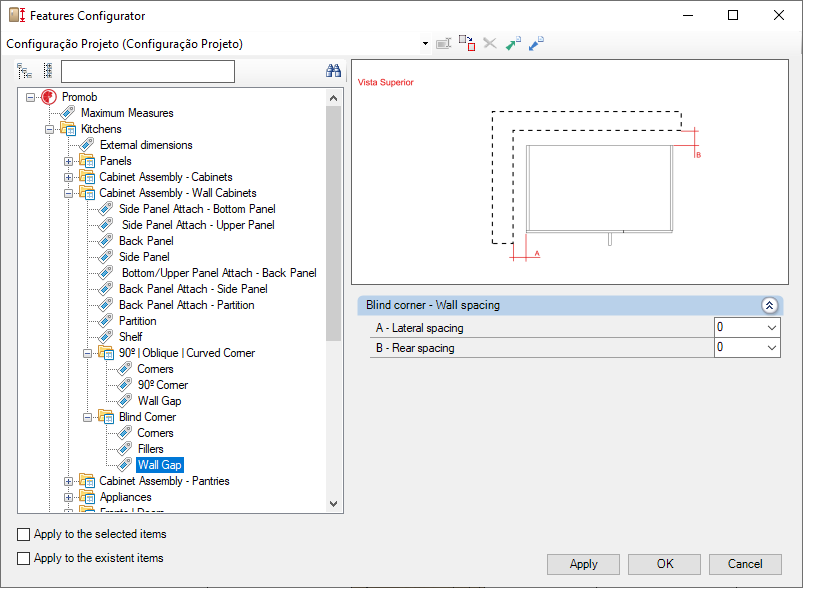Click the Cabinet Assembly - Pantries folder icon
The height and width of the screenshot is (598, 815).
click(87, 481)
